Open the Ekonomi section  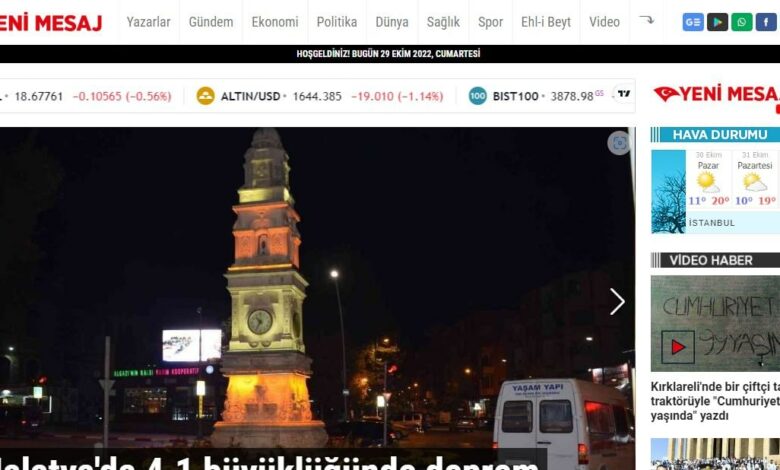275,22
